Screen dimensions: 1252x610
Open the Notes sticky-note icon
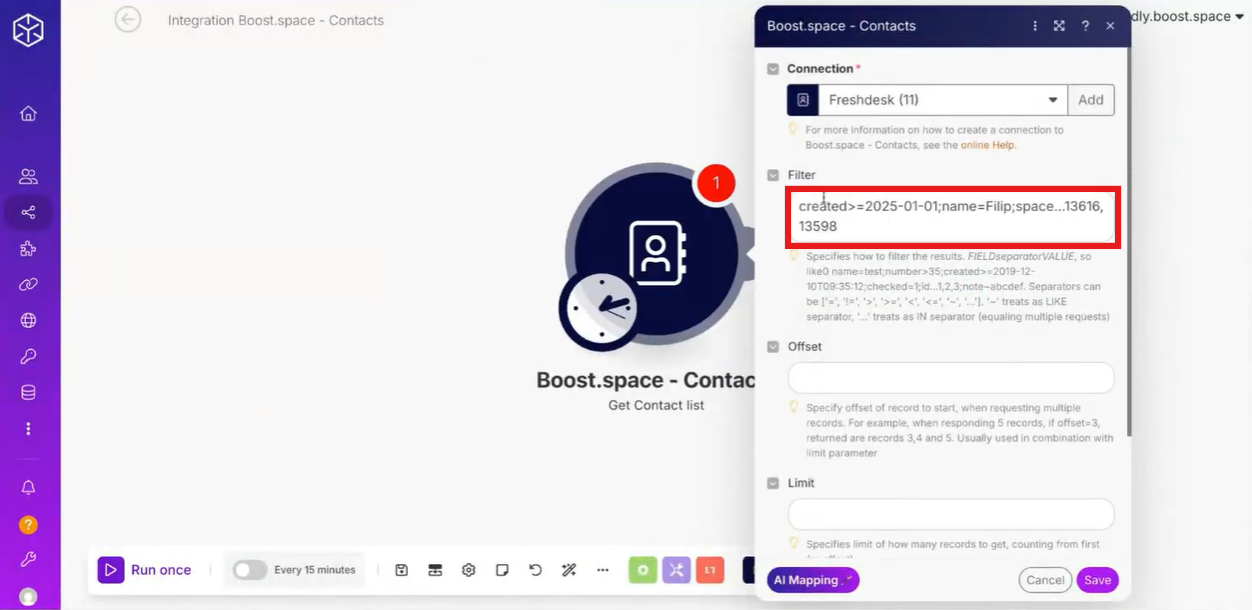pyautogui.click(x=502, y=570)
